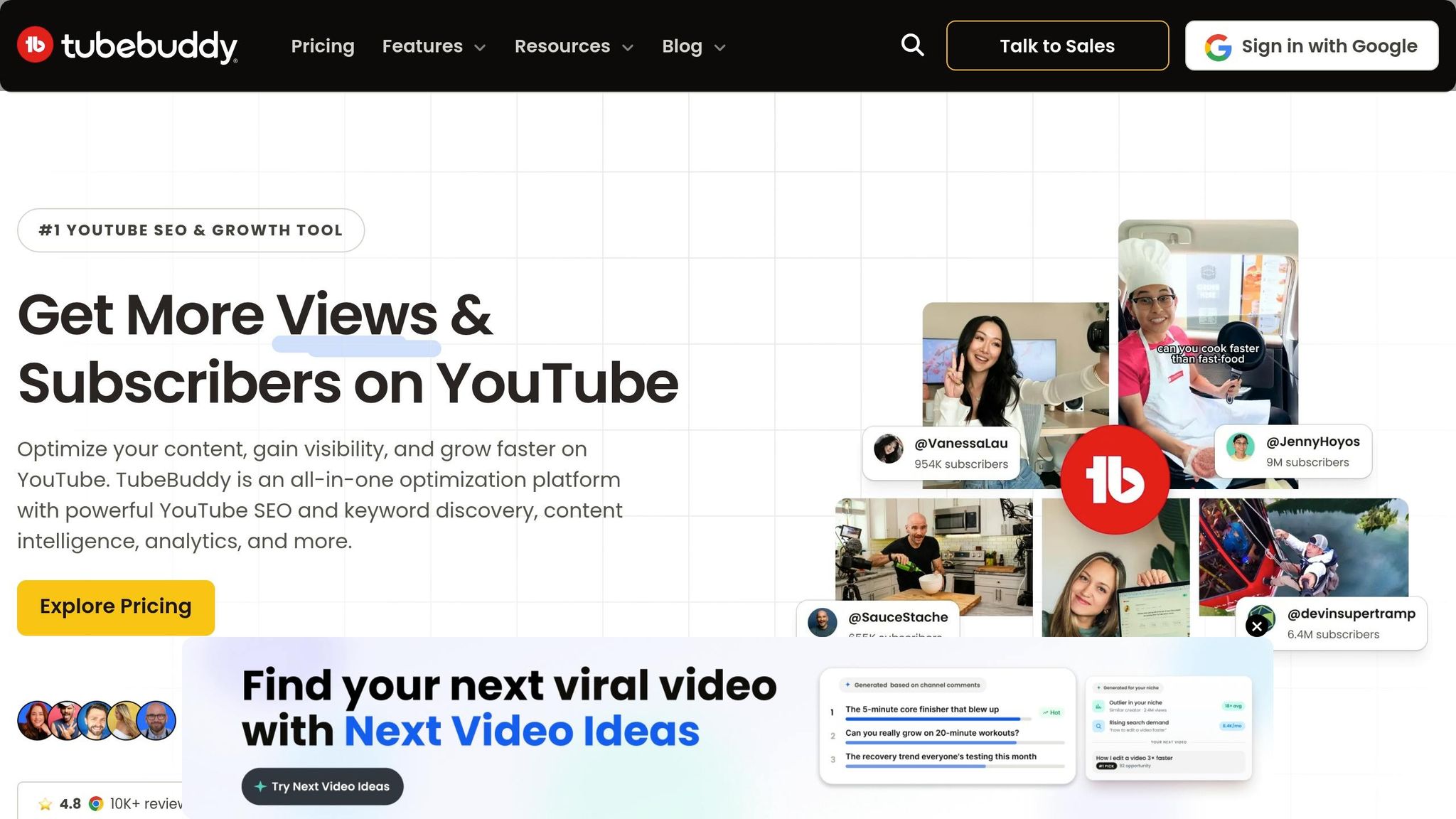Open the search magnifier icon
The image size is (1456, 819).
(x=912, y=45)
